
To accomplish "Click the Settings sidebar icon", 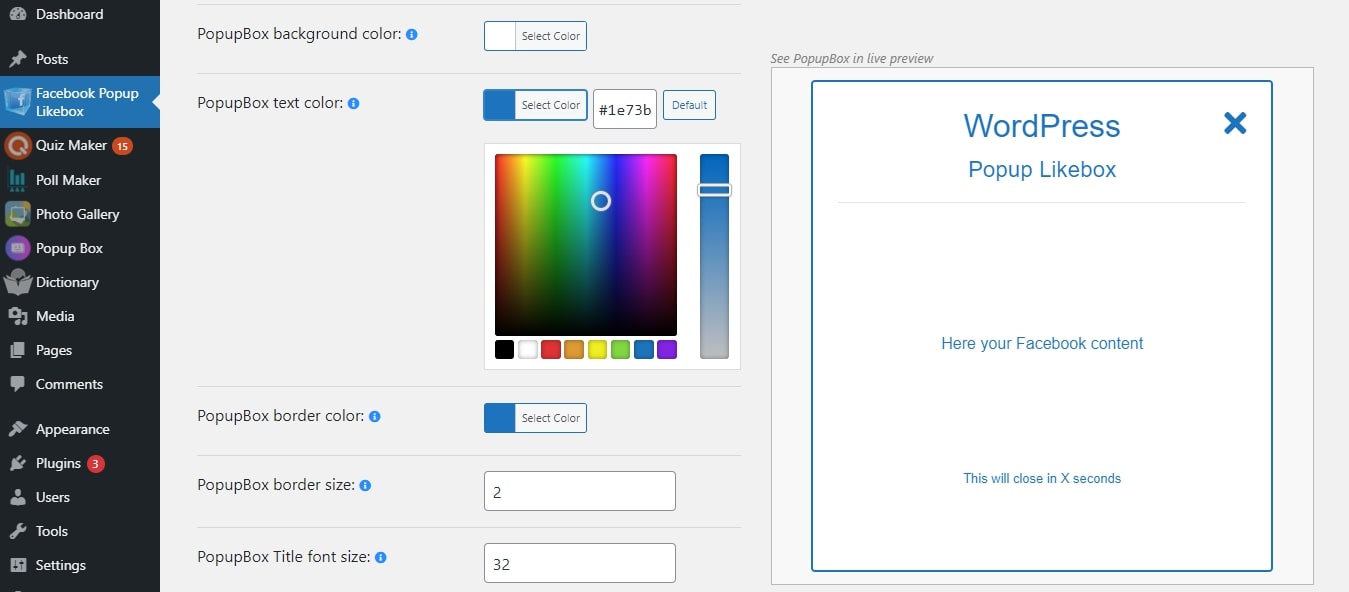I will (x=18, y=565).
